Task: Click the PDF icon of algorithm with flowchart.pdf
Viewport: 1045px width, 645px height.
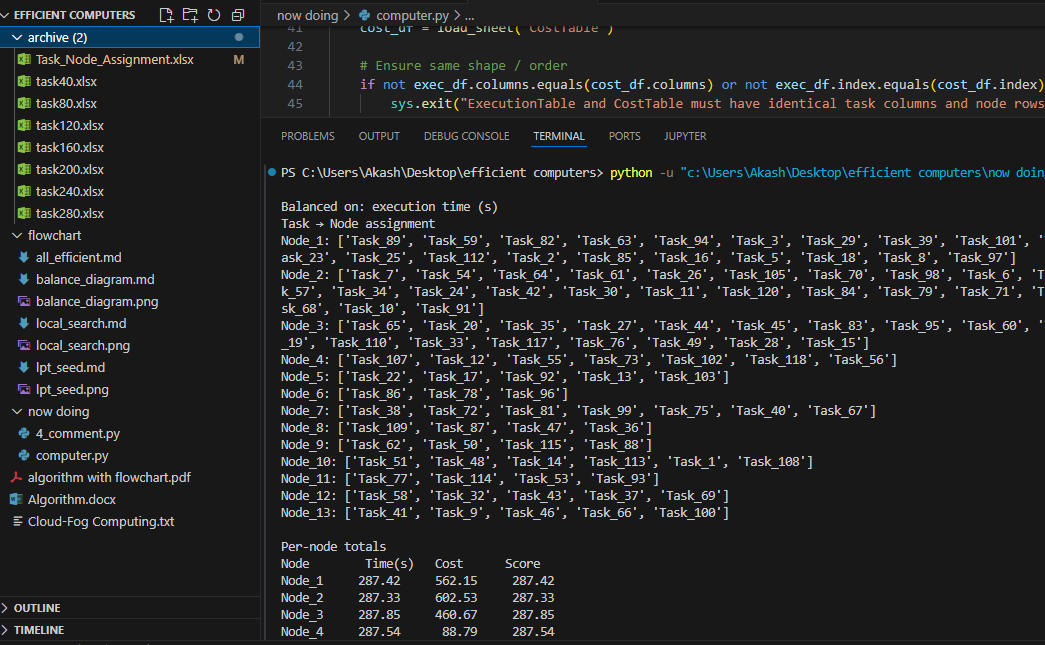Action: [17, 478]
